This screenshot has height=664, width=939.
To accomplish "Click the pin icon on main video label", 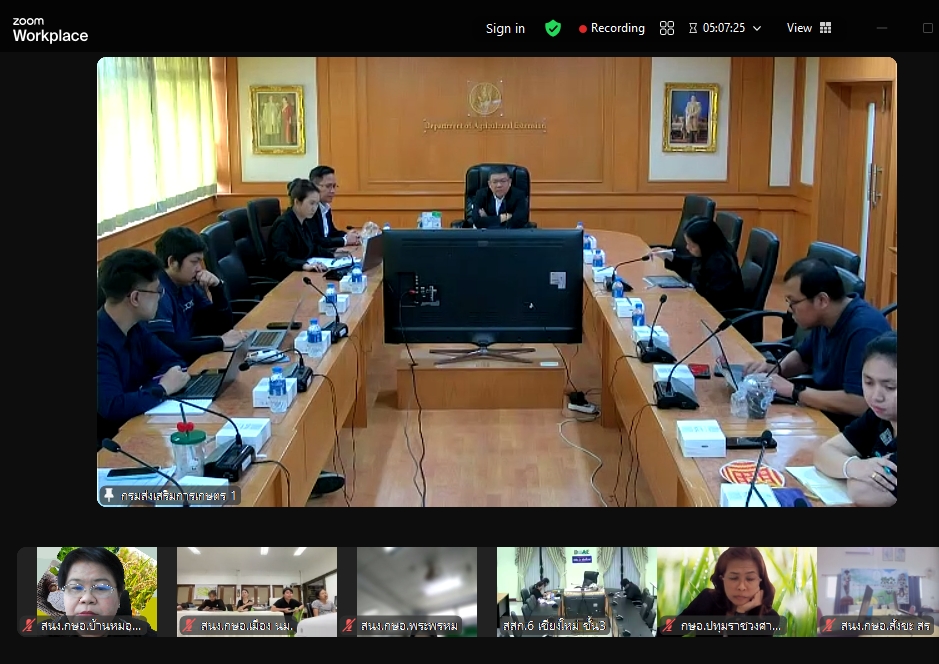I will 109,495.
